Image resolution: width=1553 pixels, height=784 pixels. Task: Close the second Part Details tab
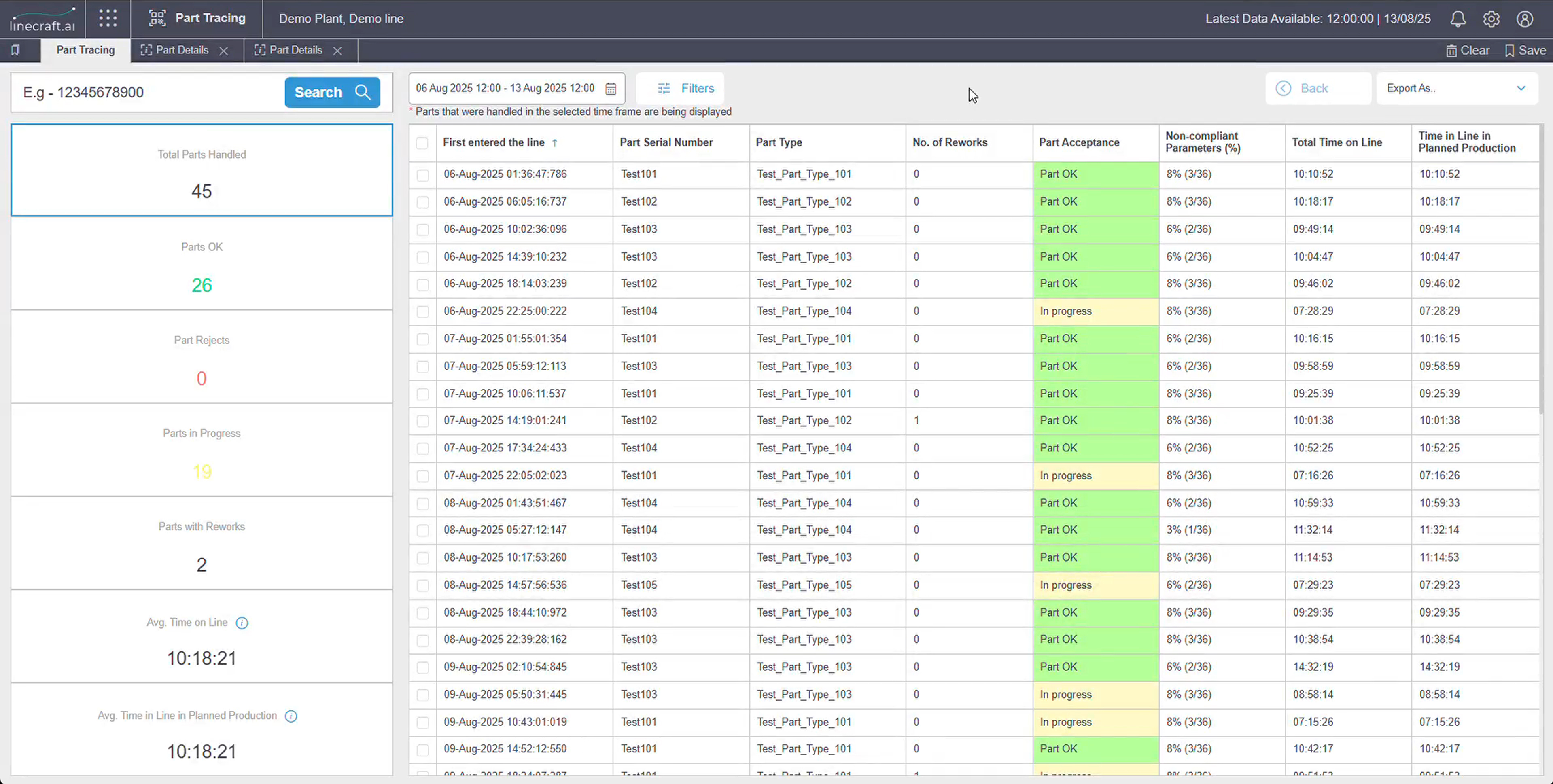click(x=337, y=51)
